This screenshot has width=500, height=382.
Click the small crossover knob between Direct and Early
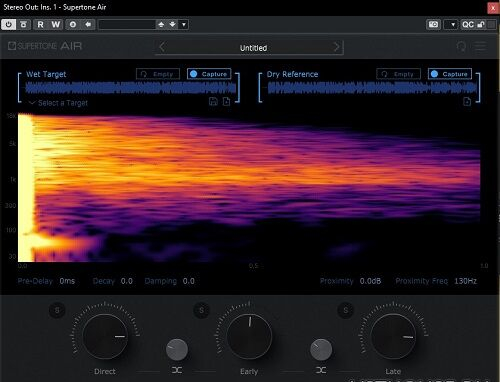point(177,350)
